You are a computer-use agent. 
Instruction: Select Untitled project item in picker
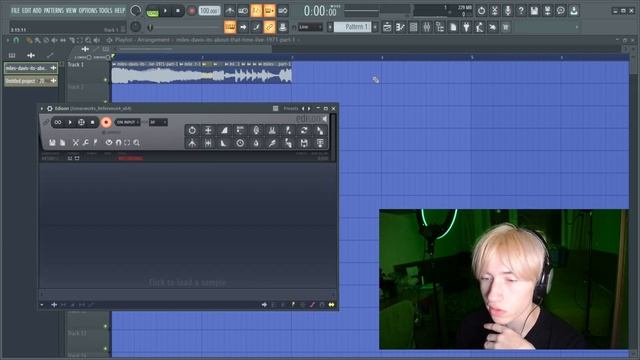click(31, 81)
